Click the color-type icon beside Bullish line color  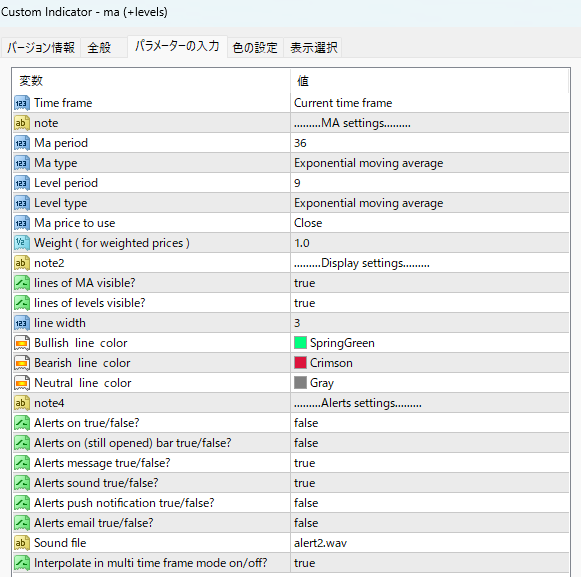pos(21,343)
